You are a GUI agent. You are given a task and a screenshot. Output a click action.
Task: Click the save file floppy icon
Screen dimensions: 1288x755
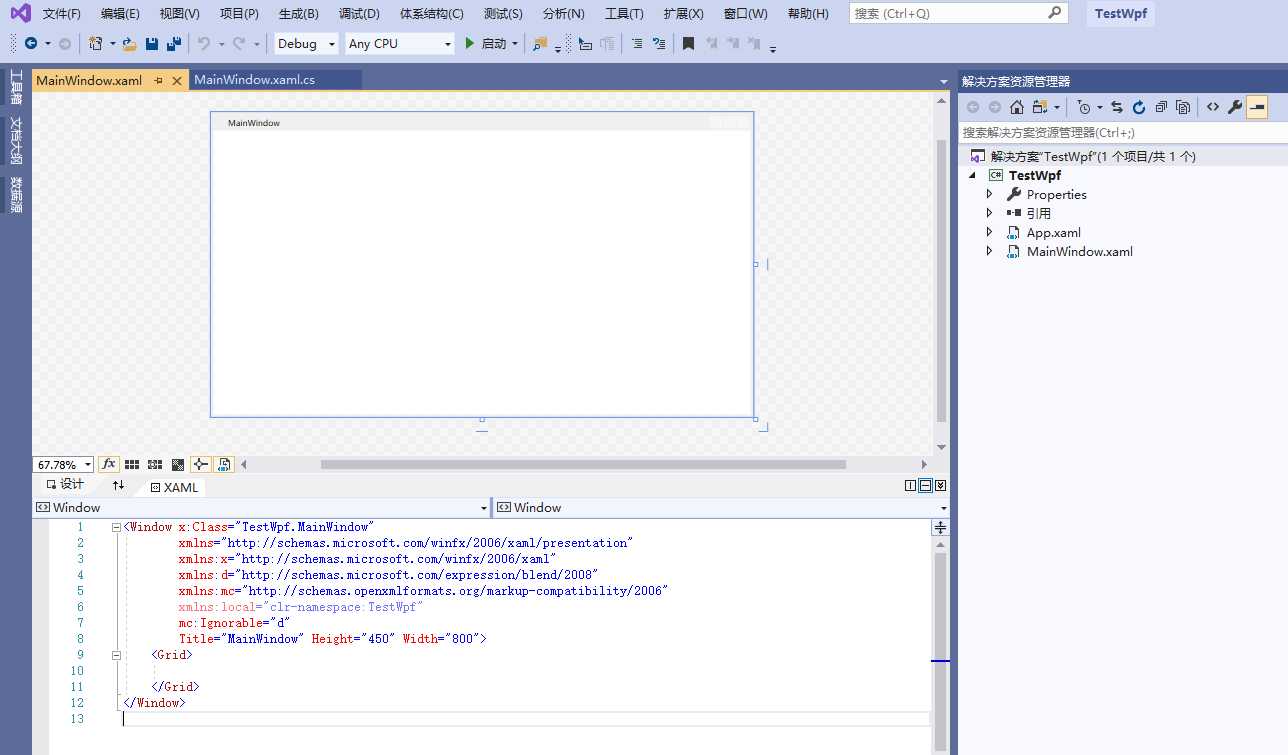point(152,44)
